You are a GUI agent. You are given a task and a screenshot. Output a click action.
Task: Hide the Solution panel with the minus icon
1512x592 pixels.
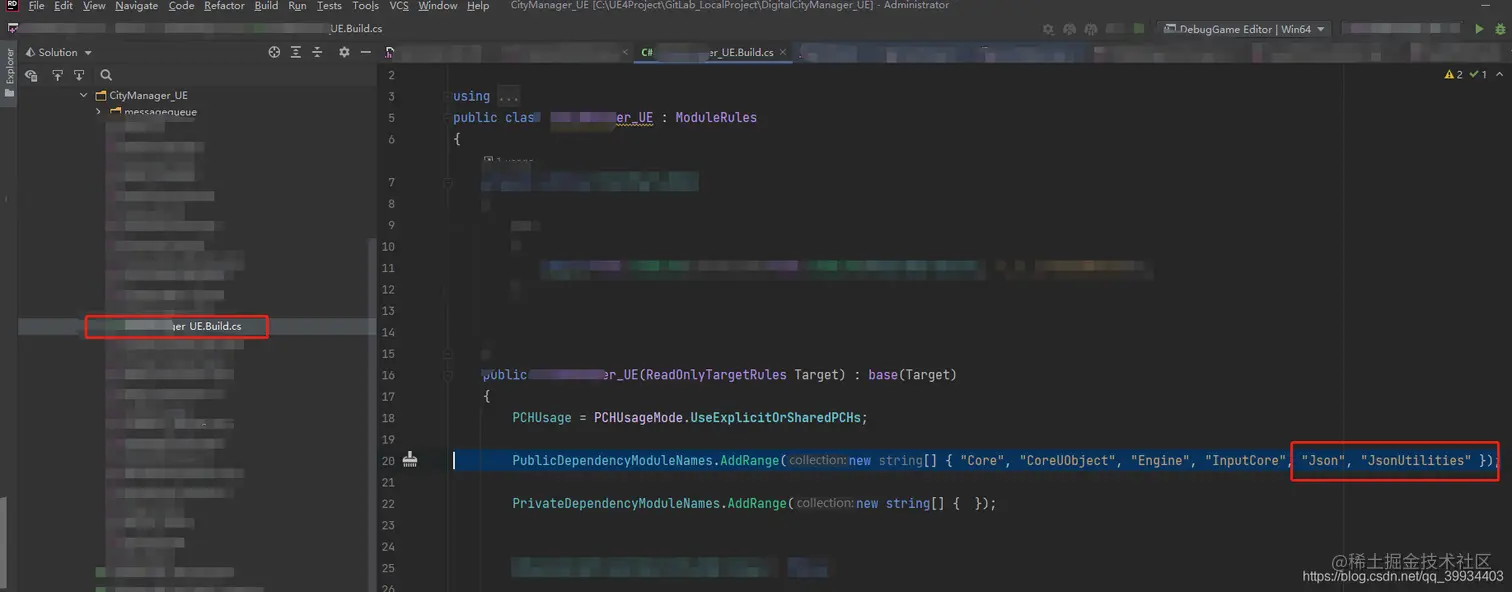point(366,51)
